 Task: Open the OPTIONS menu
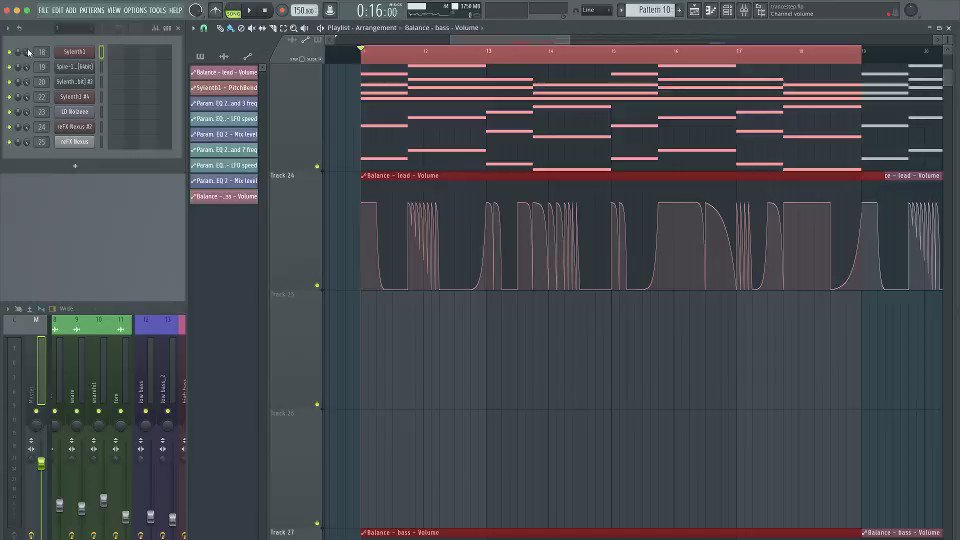pyautogui.click(x=135, y=10)
